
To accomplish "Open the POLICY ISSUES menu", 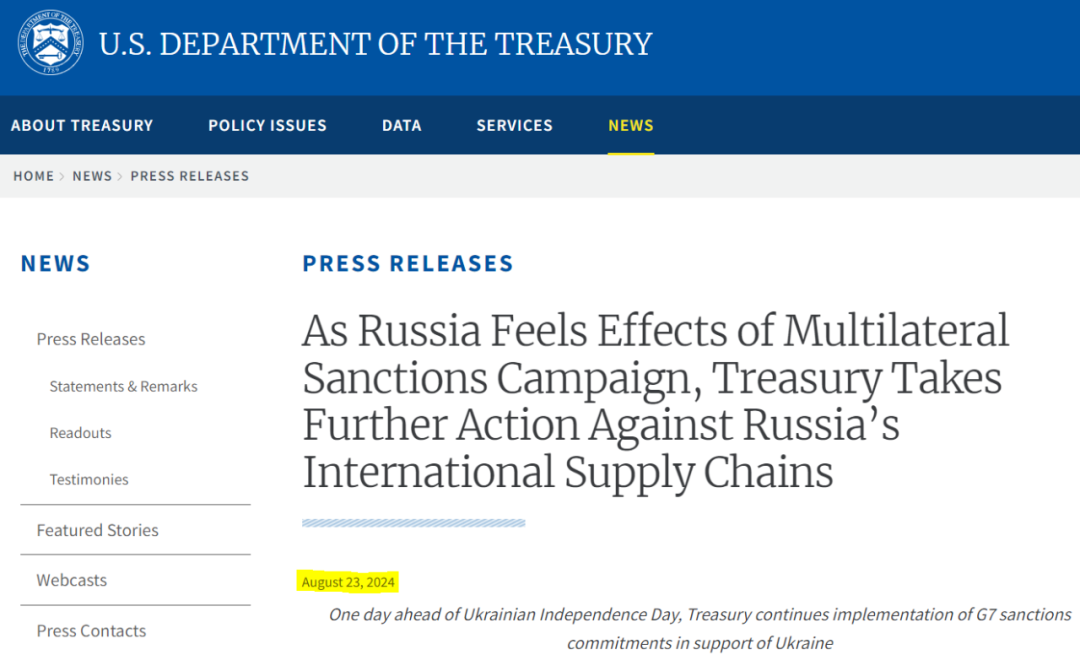I will click(267, 125).
